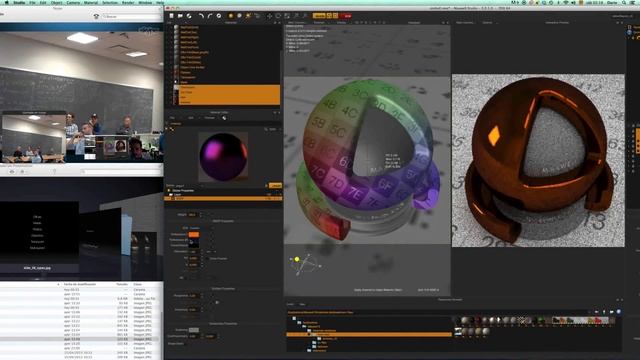Viewport: 640px width, 360px height.
Task: Select the highlighted BSDF row in layer list
Action: pyautogui.click(x=223, y=199)
